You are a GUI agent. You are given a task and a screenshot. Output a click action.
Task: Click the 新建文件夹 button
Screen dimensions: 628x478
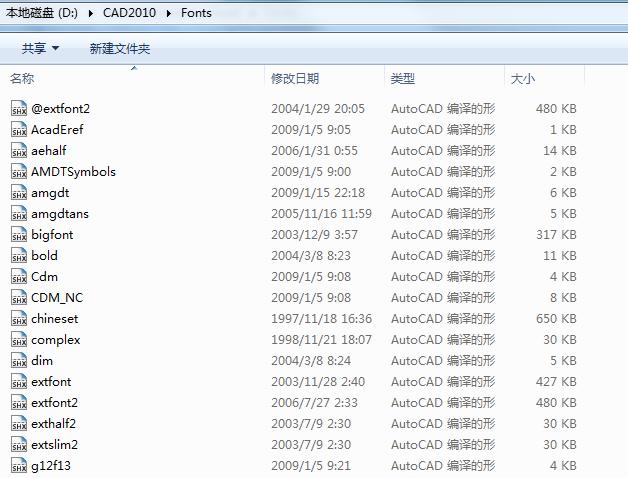(120, 48)
